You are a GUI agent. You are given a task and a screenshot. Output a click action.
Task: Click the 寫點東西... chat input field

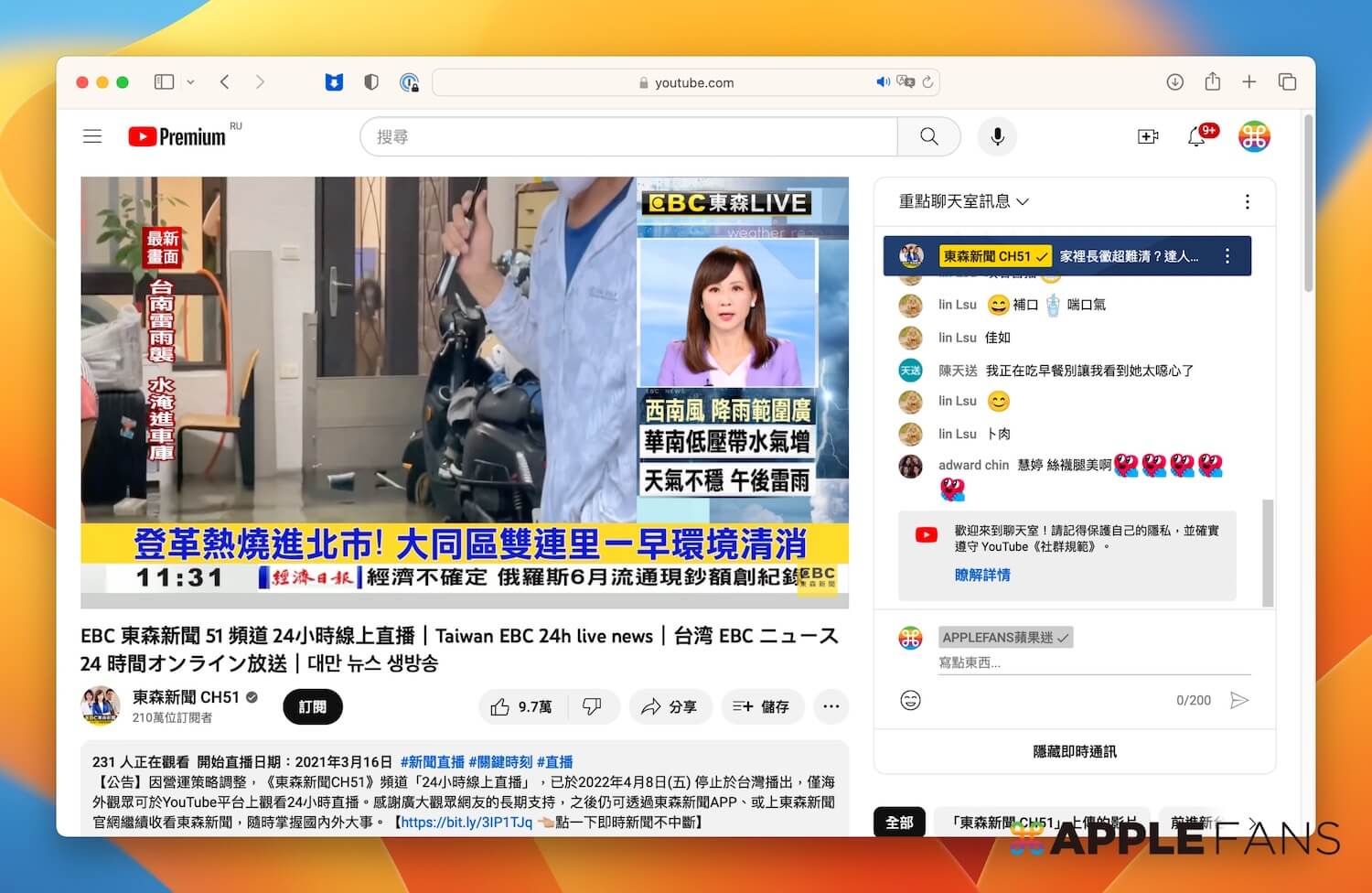tap(1094, 662)
